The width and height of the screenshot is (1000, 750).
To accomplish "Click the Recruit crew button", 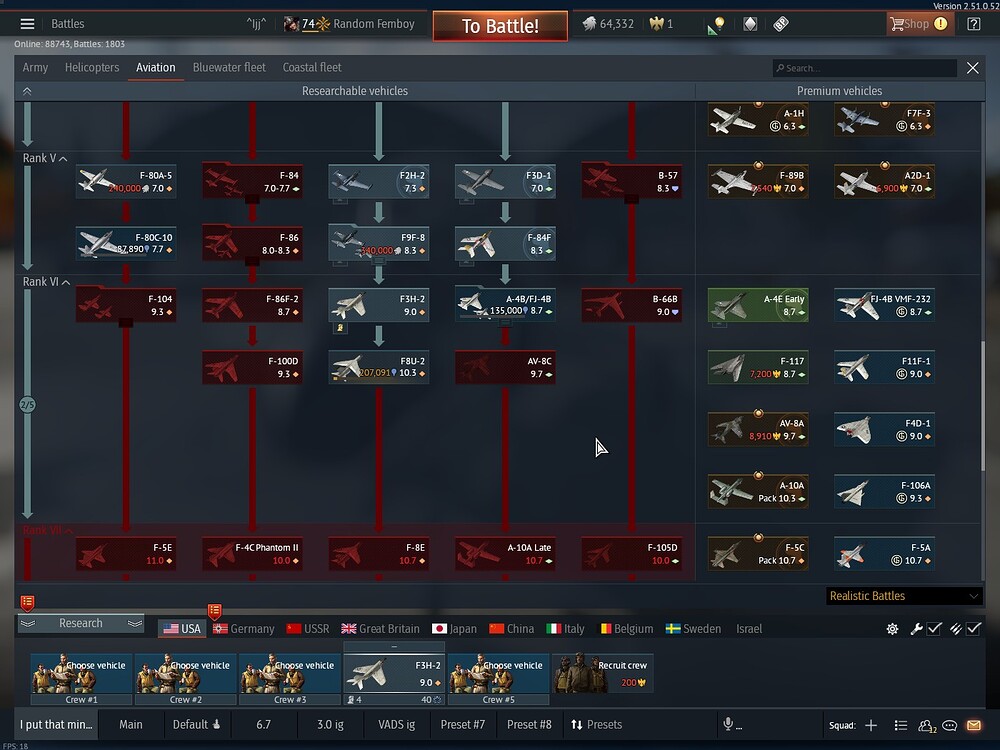I will pos(602,673).
